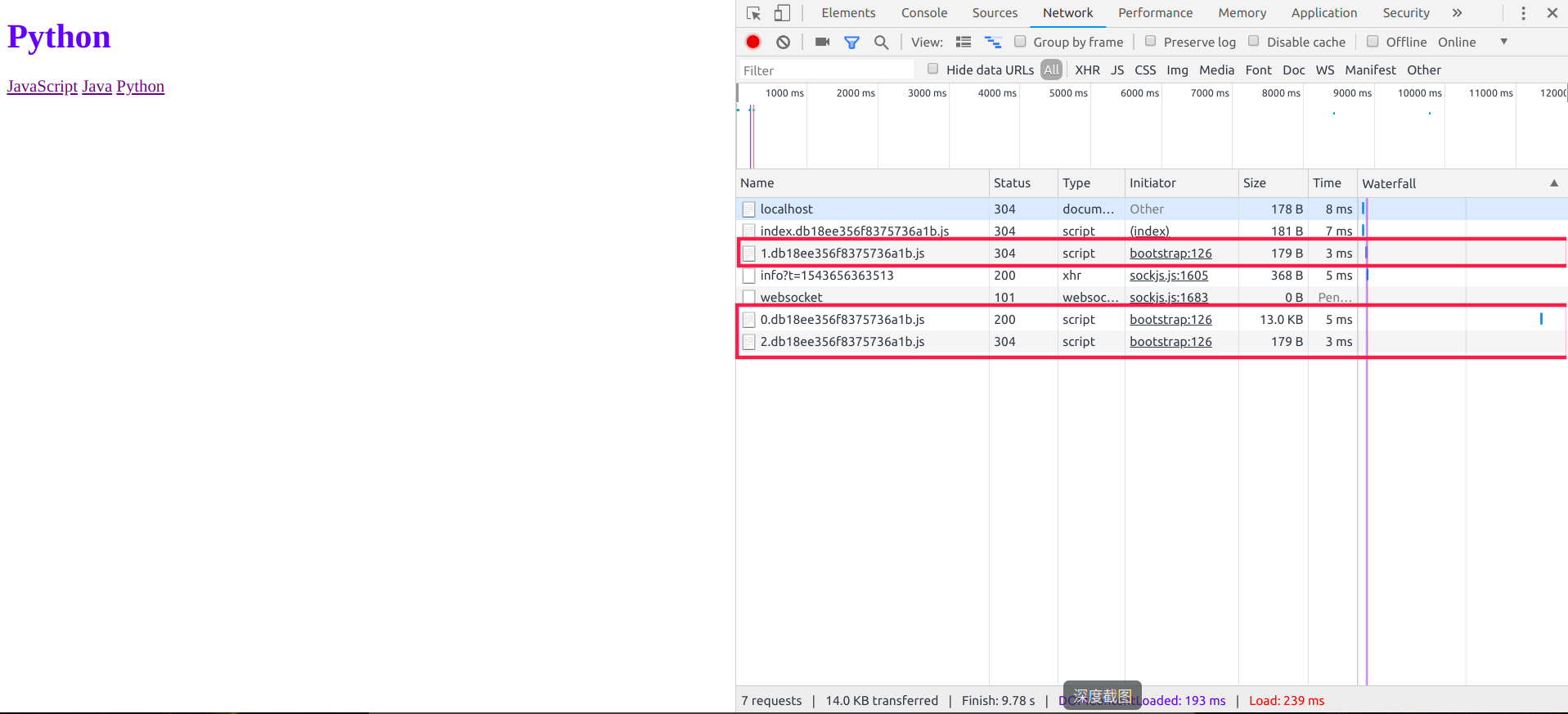Screen dimensions: 1568x714
Task: Select the All filter type
Action: click(1052, 70)
